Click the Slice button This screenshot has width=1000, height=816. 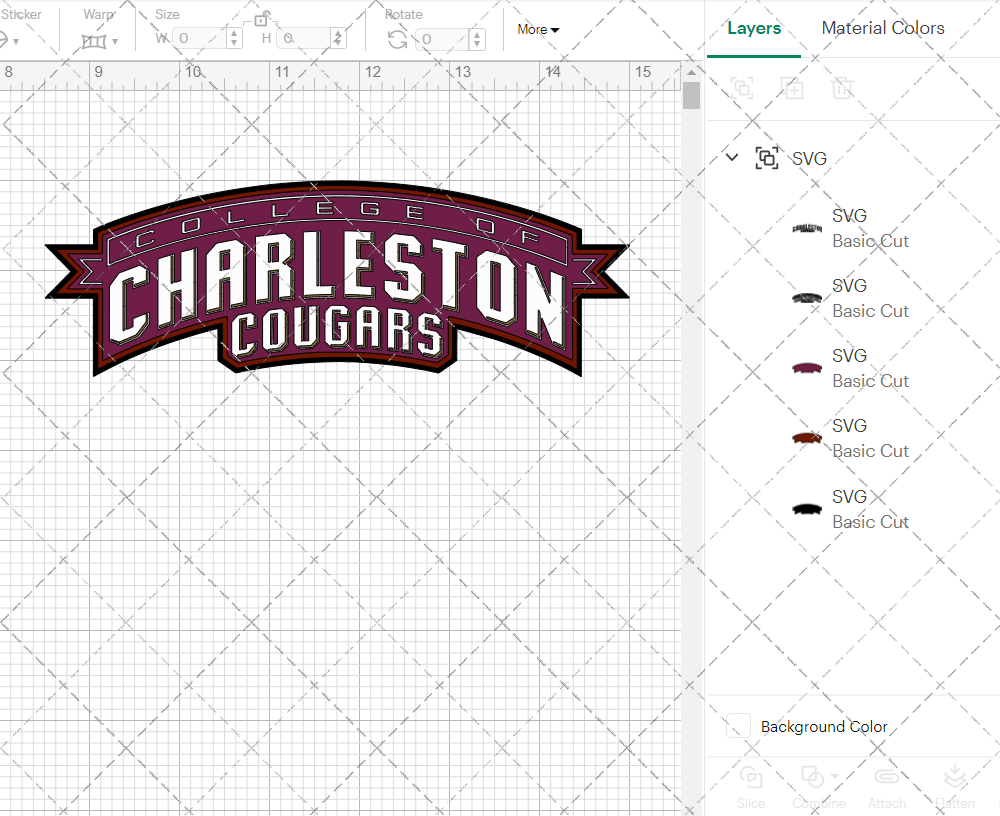pyautogui.click(x=751, y=788)
